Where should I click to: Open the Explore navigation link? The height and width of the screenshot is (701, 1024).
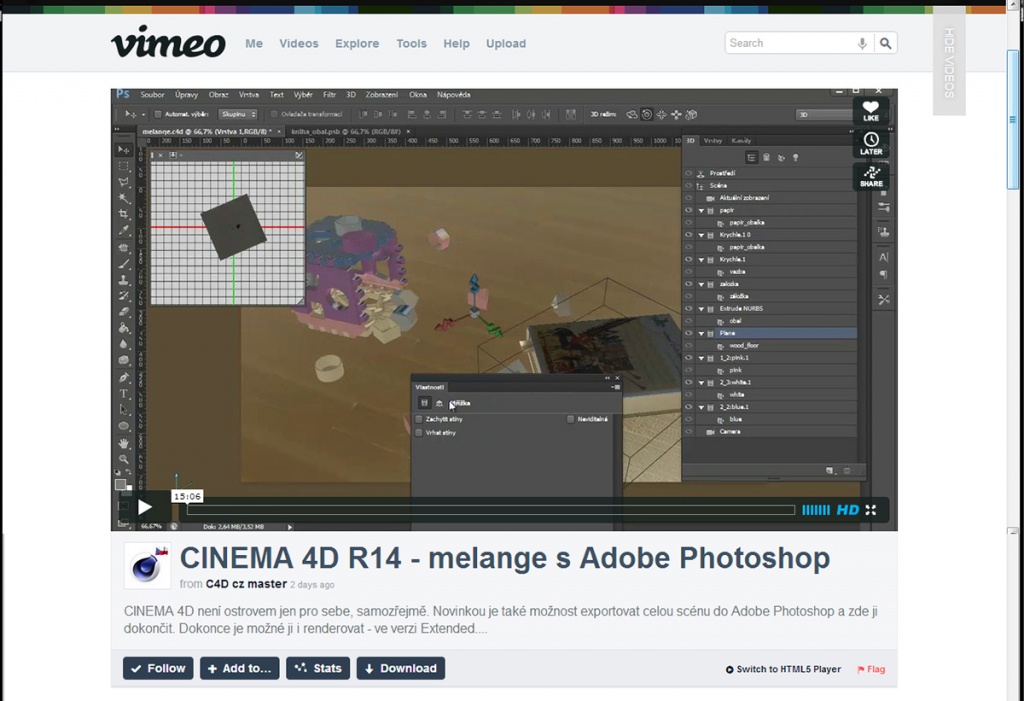click(357, 43)
